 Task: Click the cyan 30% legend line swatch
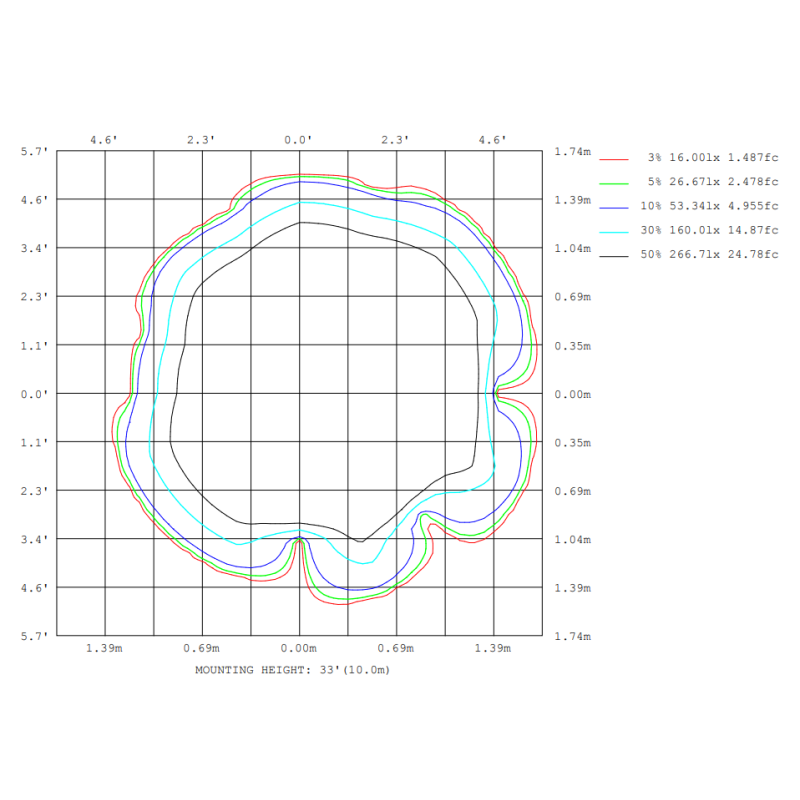point(612,230)
